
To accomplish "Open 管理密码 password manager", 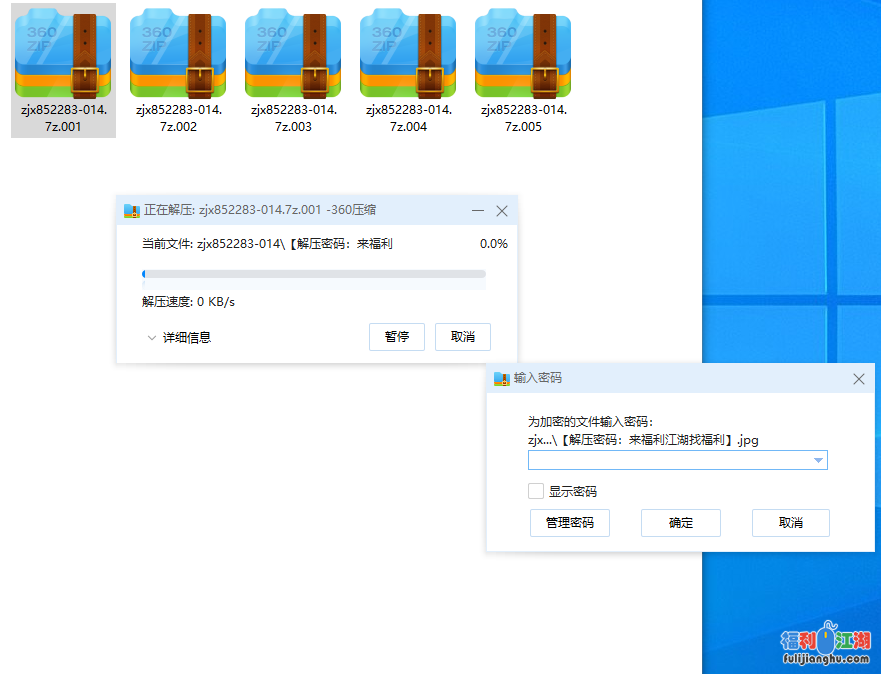I will tap(570, 523).
